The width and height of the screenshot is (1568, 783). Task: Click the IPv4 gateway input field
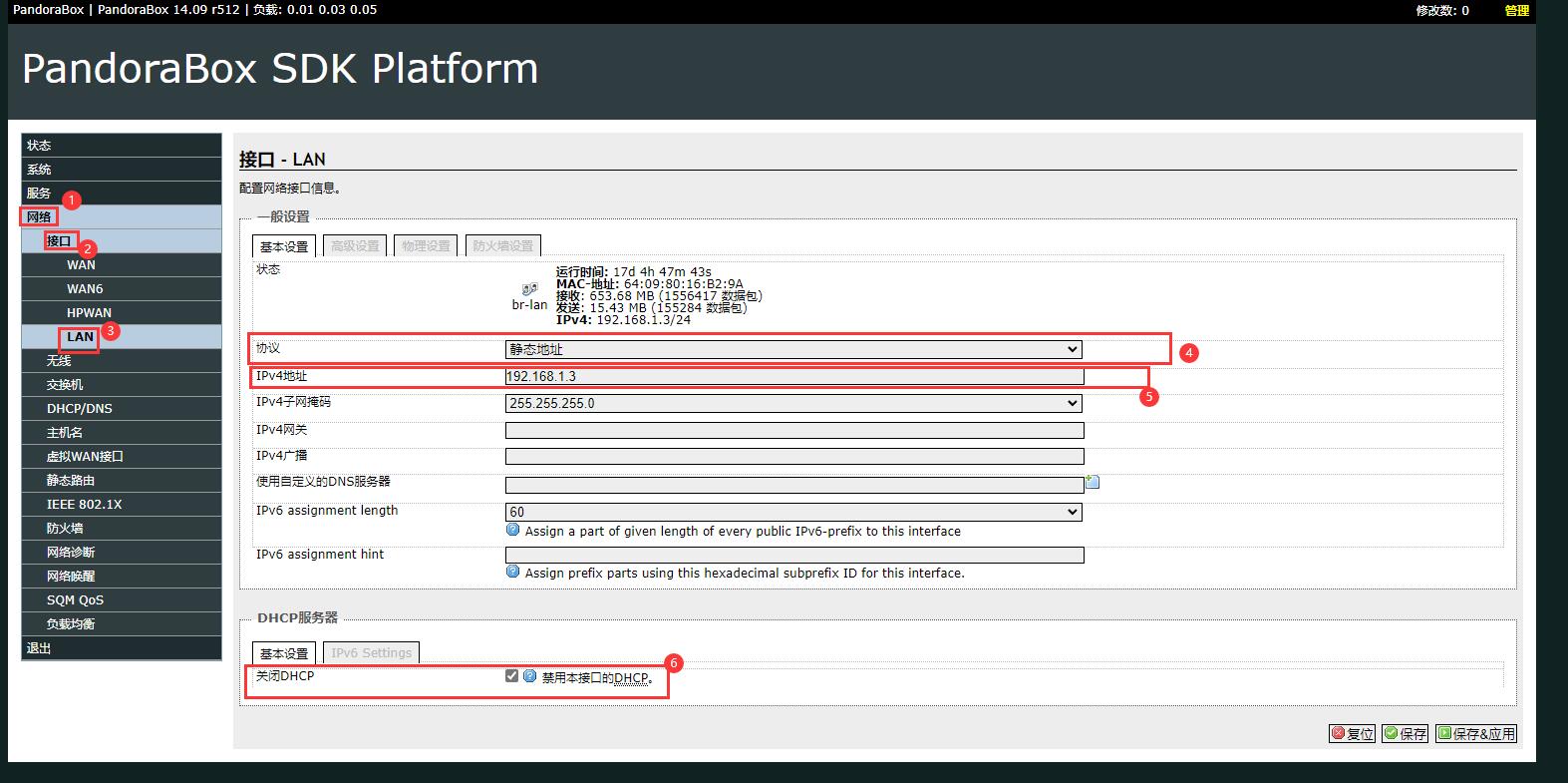pyautogui.click(x=794, y=431)
